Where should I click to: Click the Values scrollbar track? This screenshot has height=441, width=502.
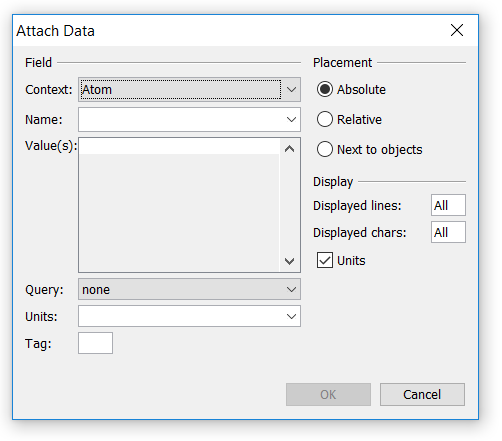289,205
